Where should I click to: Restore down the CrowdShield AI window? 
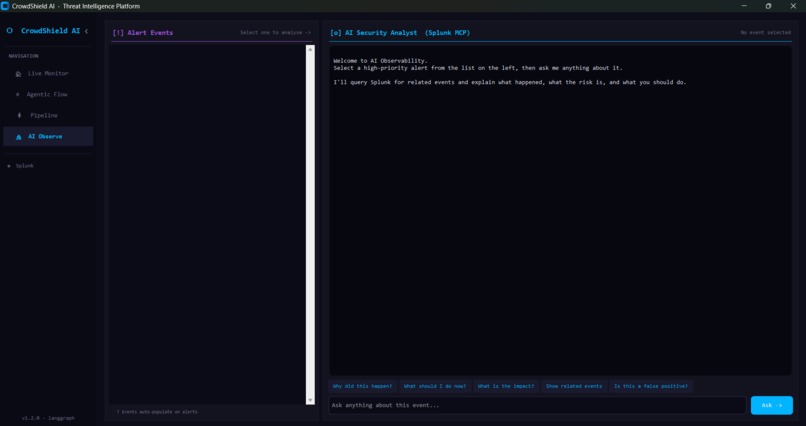[768, 6]
